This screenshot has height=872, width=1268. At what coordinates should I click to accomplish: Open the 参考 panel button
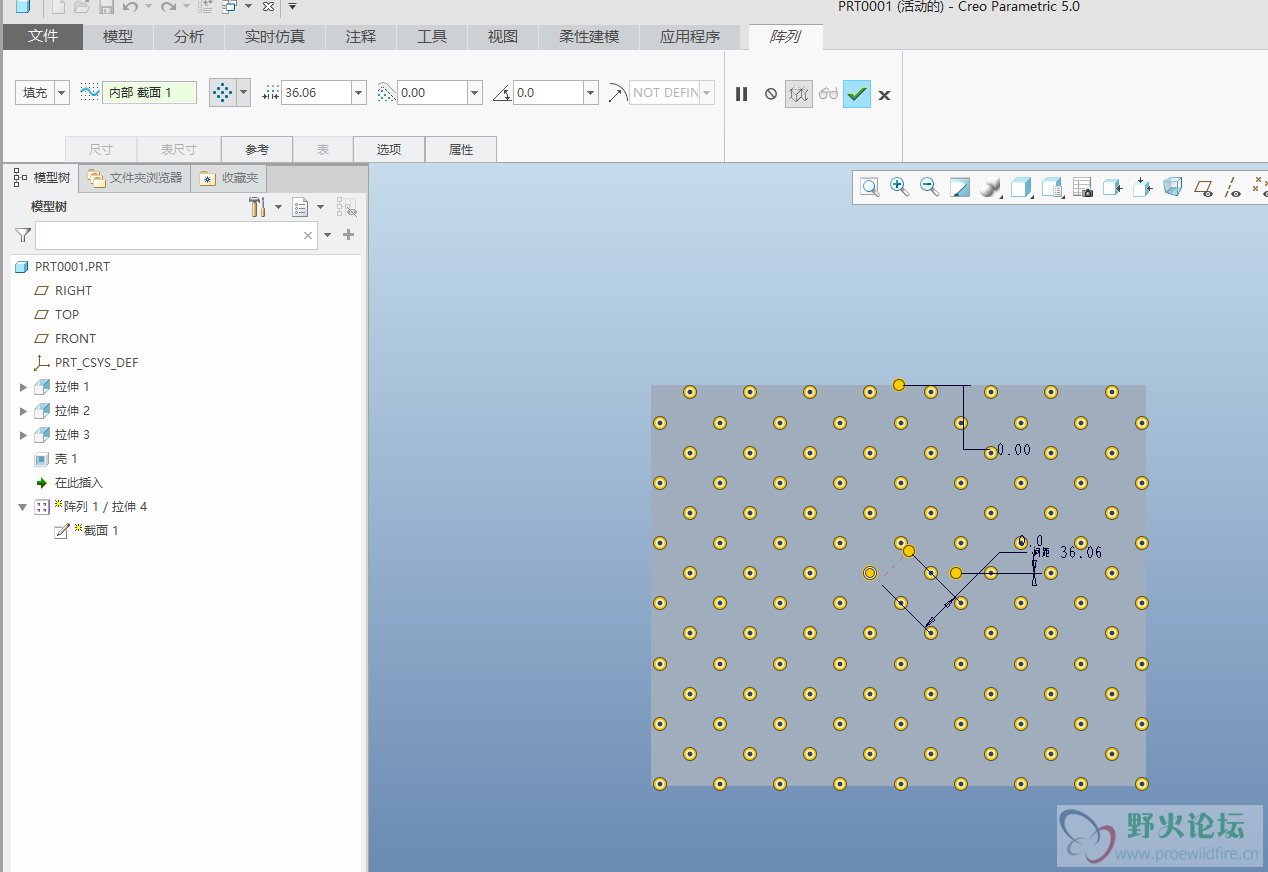pyautogui.click(x=257, y=150)
